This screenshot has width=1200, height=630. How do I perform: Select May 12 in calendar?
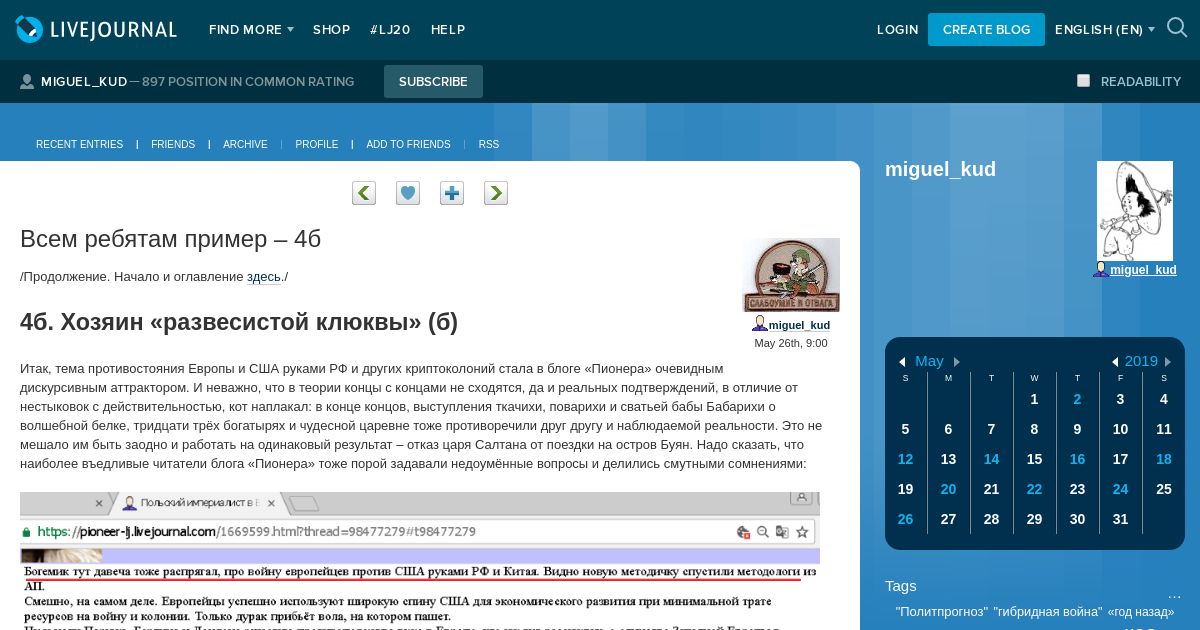point(905,459)
